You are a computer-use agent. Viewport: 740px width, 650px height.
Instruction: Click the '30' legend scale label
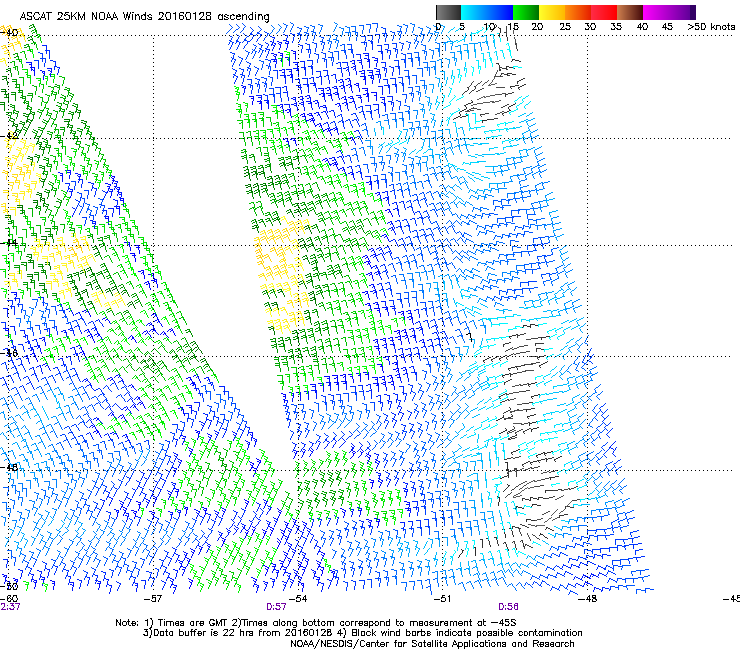click(590, 27)
